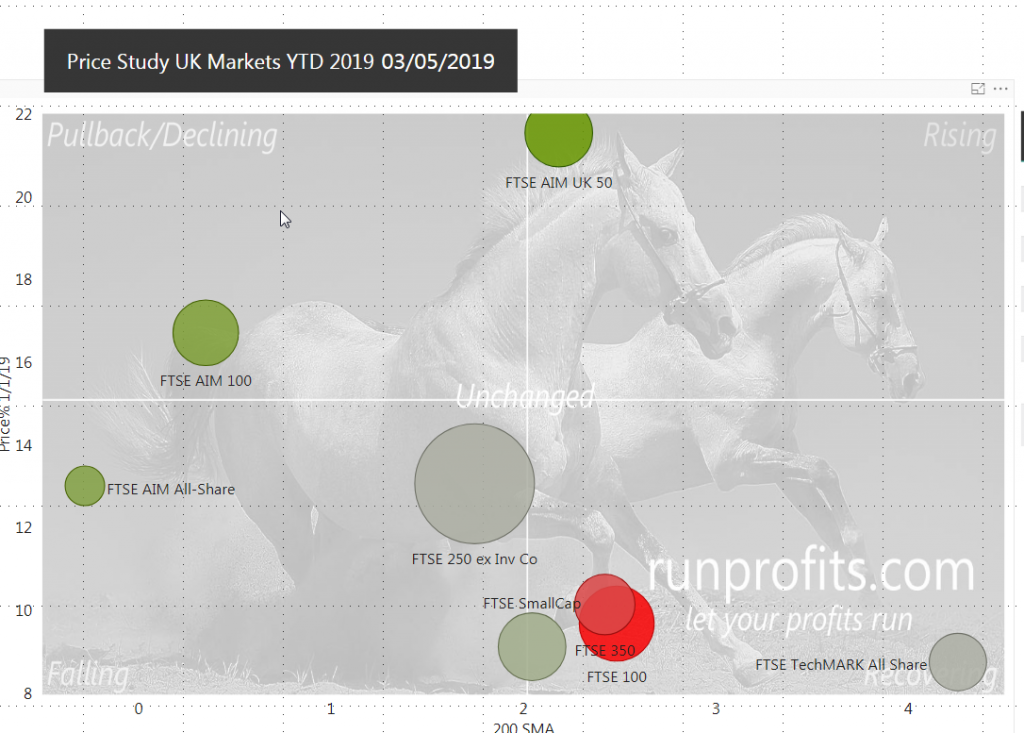Click the x-axis value 3
Image resolution: width=1024 pixels, height=733 pixels.
[716, 709]
